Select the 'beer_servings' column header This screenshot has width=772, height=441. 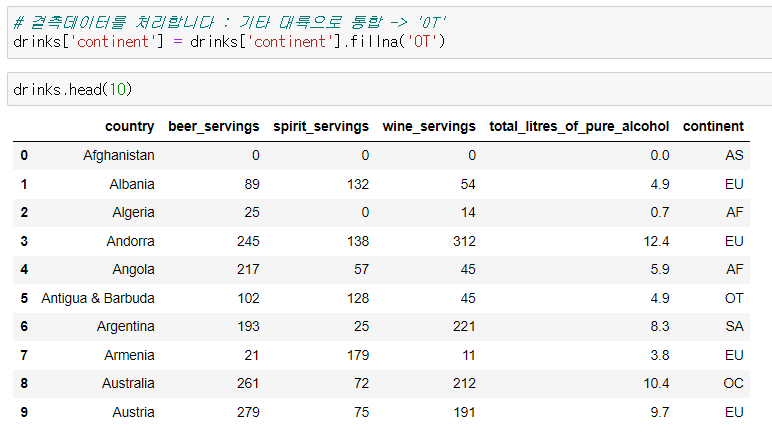pos(214,126)
